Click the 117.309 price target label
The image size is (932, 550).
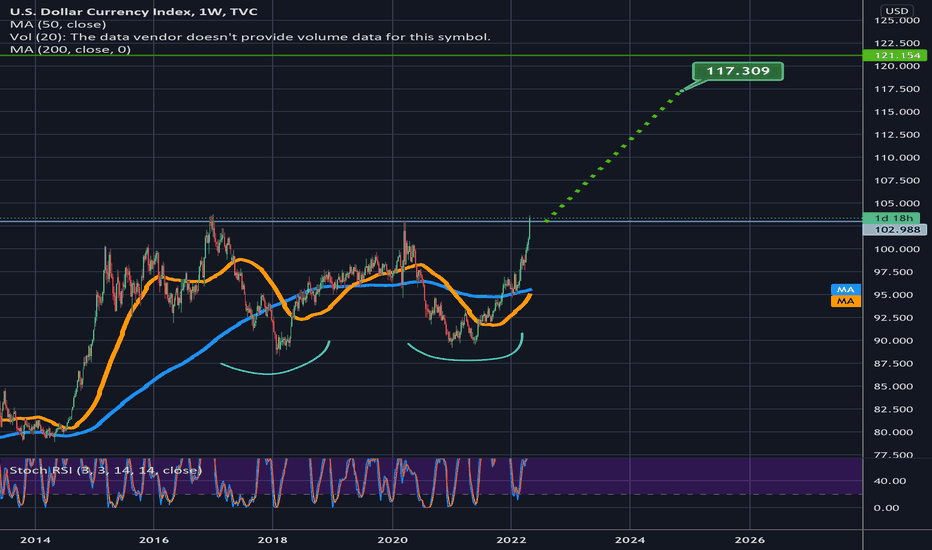pos(738,71)
